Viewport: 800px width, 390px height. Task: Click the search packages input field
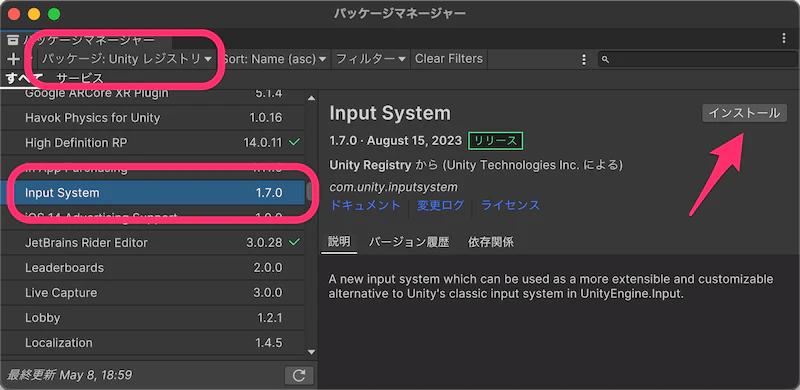click(x=698, y=59)
